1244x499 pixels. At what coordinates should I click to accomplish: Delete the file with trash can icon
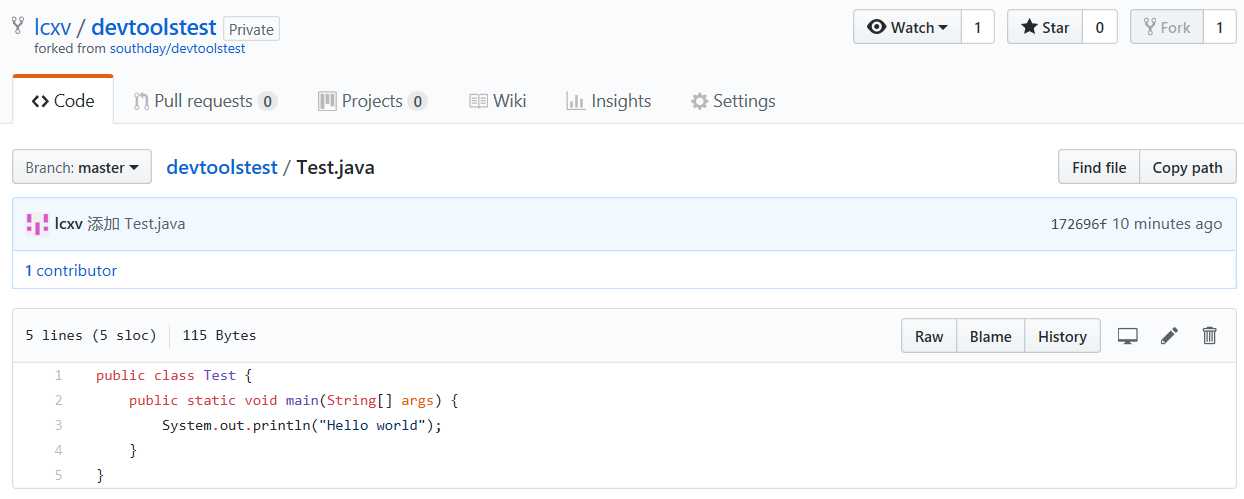click(1209, 336)
